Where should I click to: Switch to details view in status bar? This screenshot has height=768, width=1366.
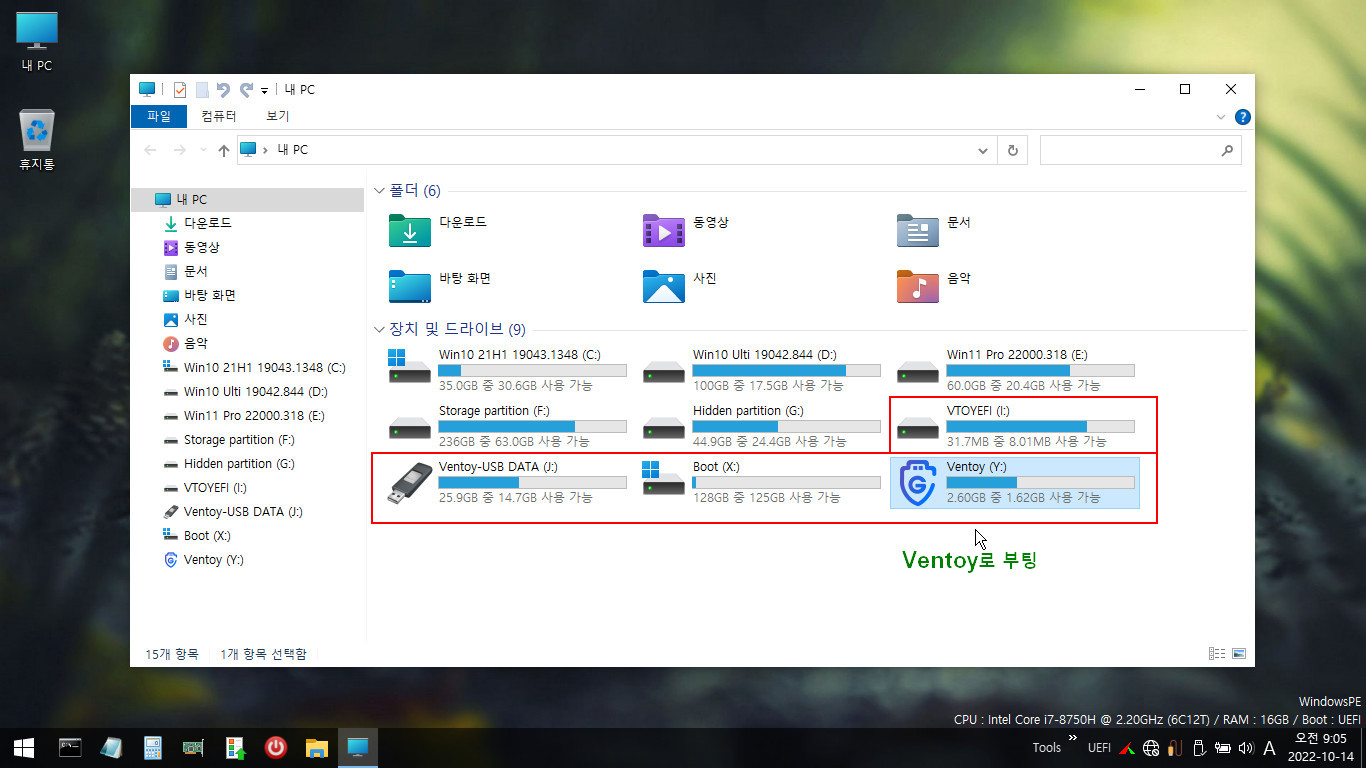click(1217, 654)
